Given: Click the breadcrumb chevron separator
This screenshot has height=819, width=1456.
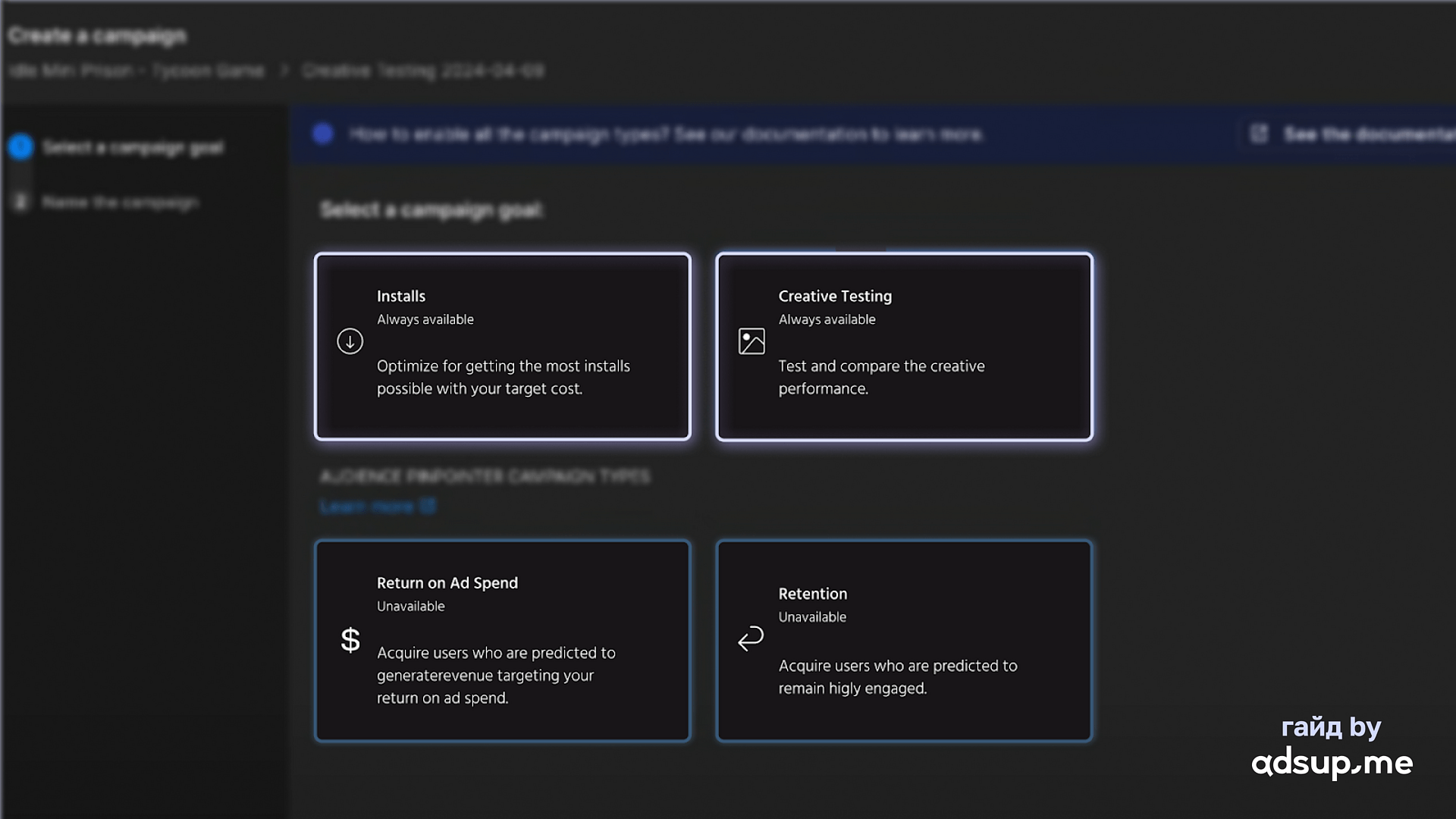Looking at the screenshot, I should (284, 71).
